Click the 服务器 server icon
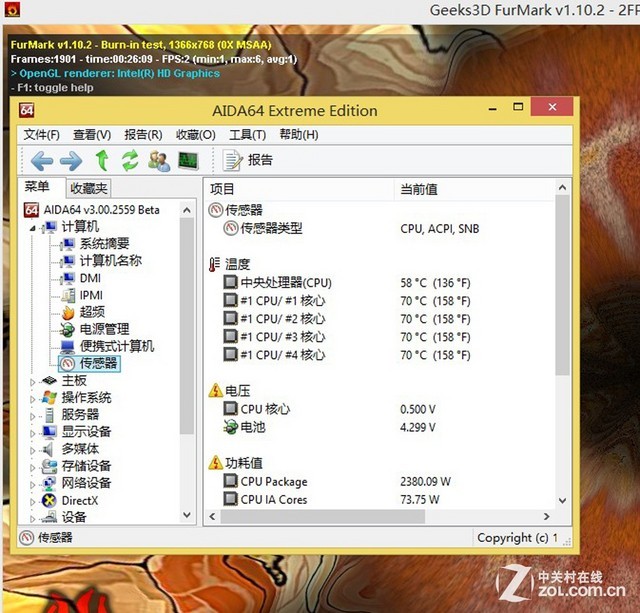 [49, 415]
